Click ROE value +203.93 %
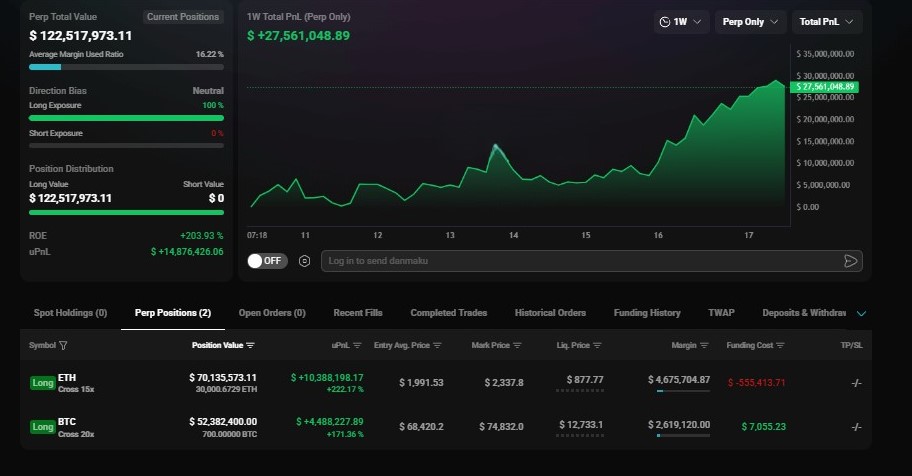This screenshot has width=912, height=476. (x=202, y=236)
